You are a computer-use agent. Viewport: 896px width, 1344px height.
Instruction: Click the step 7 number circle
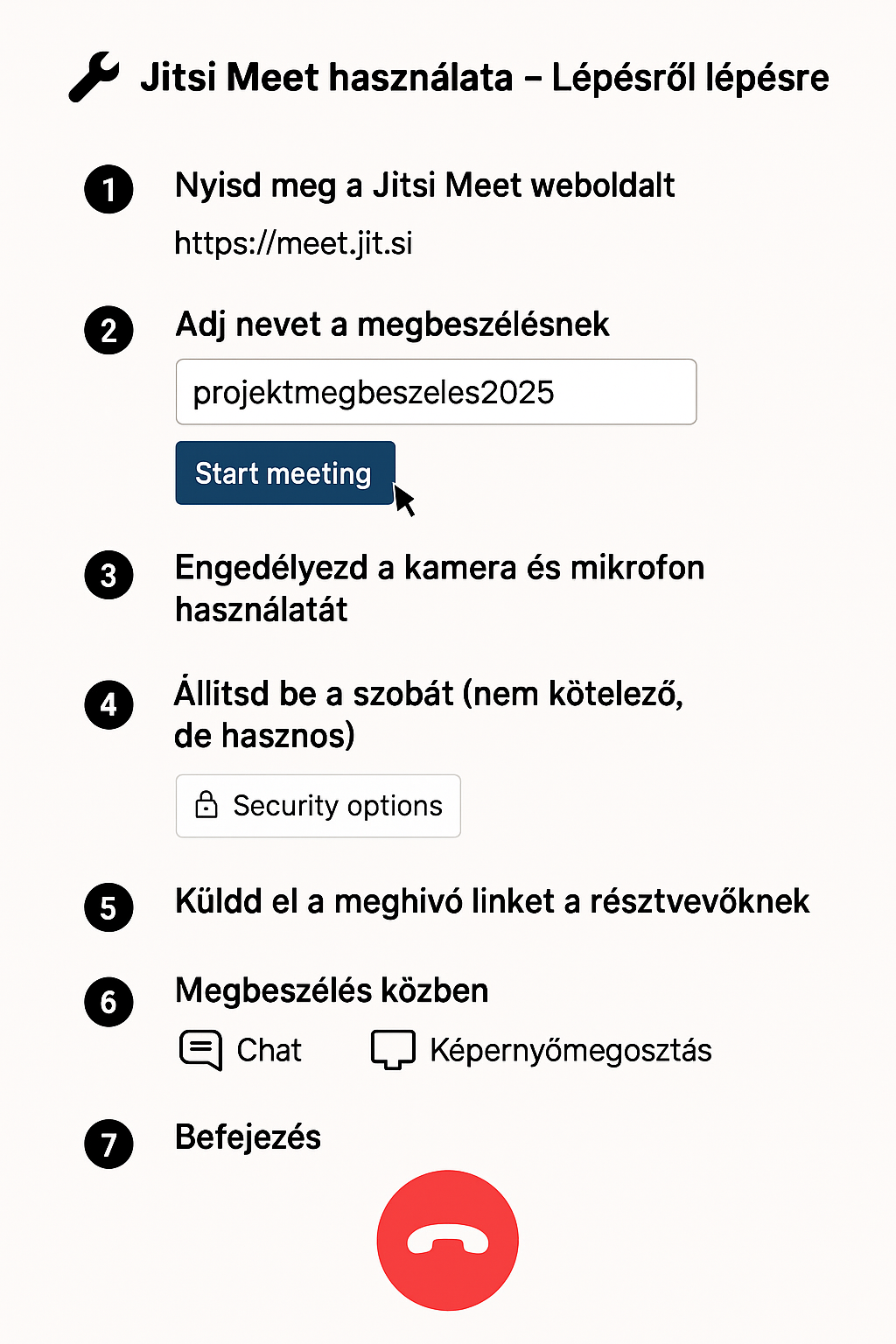point(108,1144)
